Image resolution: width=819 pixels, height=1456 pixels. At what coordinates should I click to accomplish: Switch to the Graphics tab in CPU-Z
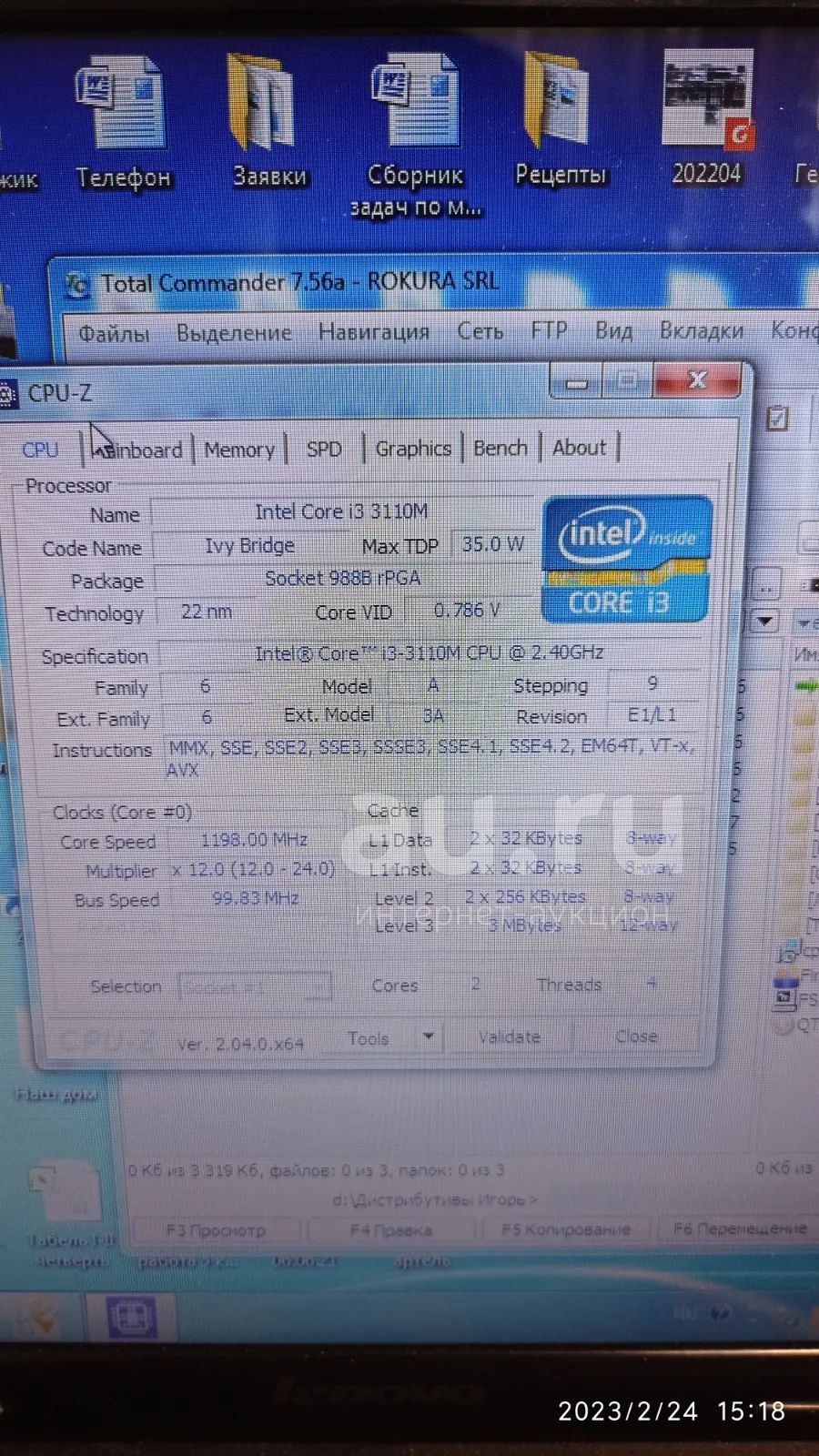[x=413, y=449]
